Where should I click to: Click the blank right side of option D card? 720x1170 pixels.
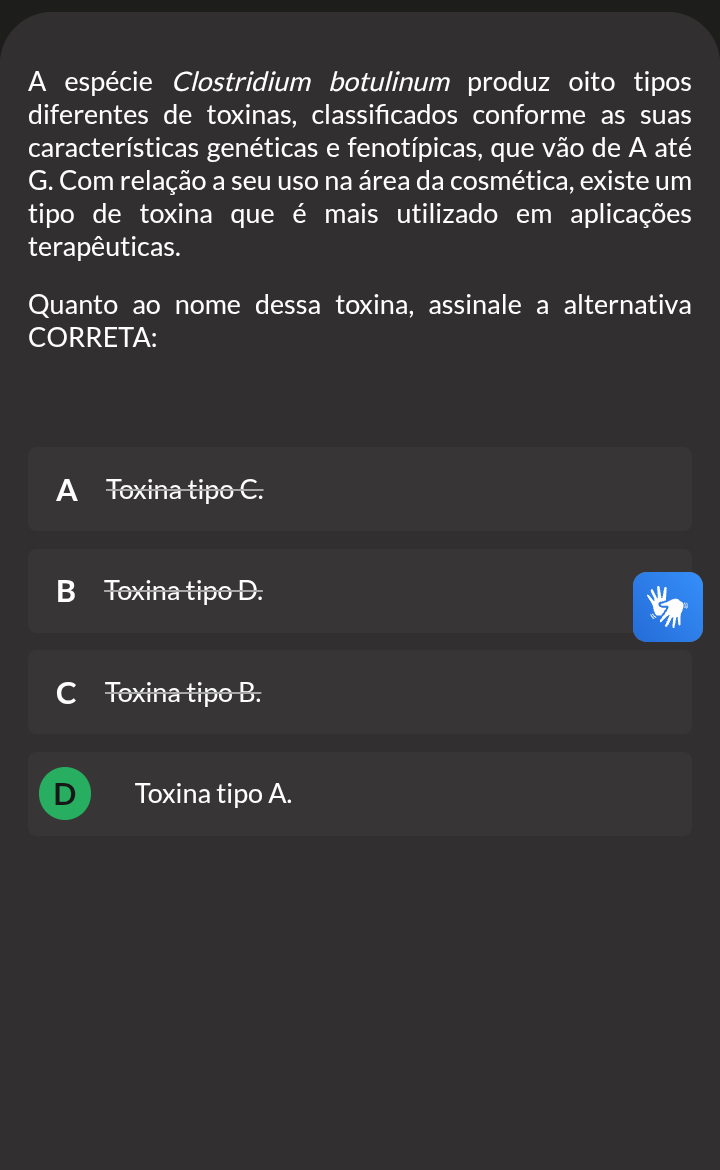click(492, 794)
